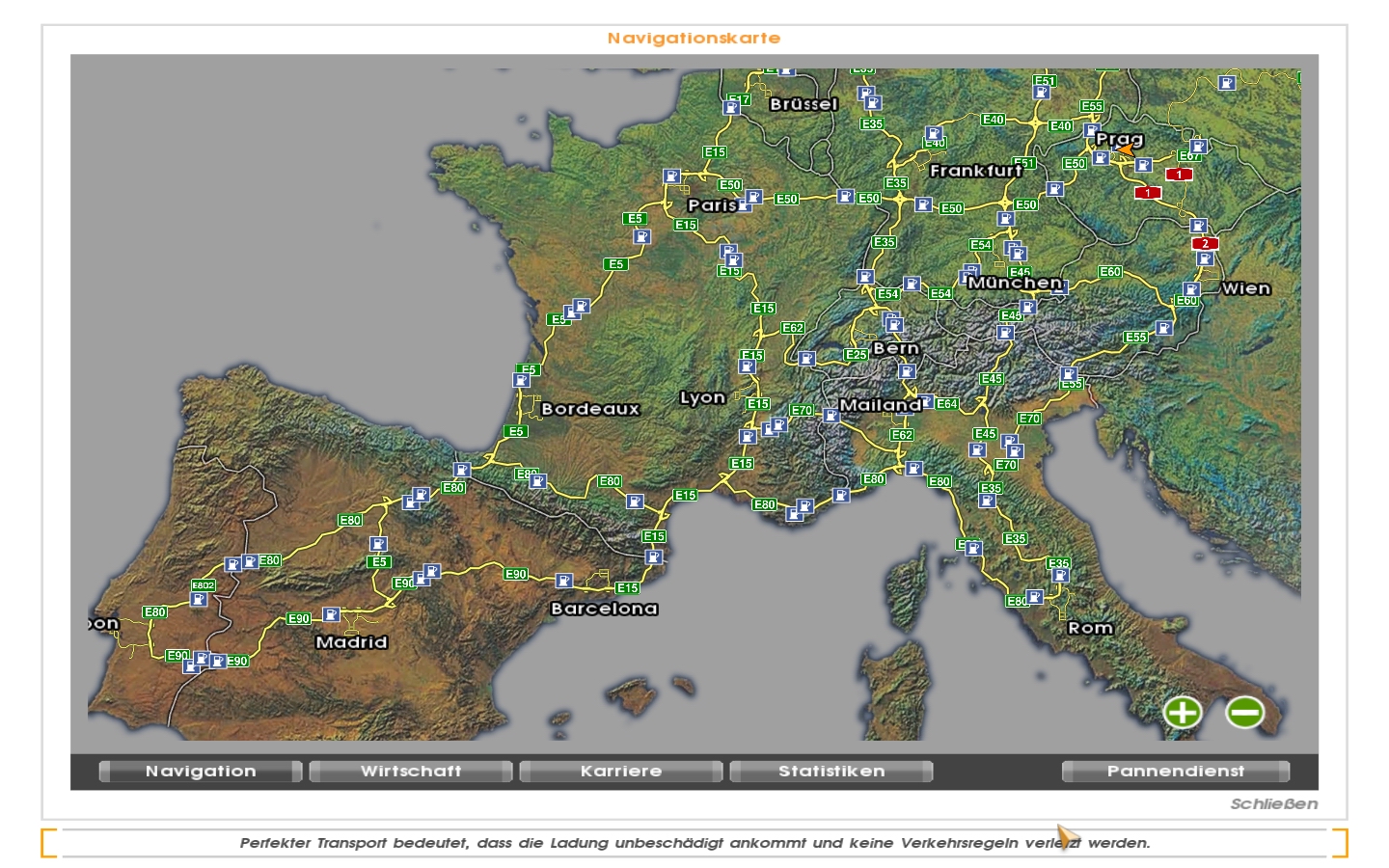Close the map via Schließen
This screenshot has width=1389, height=868.
click(1273, 803)
